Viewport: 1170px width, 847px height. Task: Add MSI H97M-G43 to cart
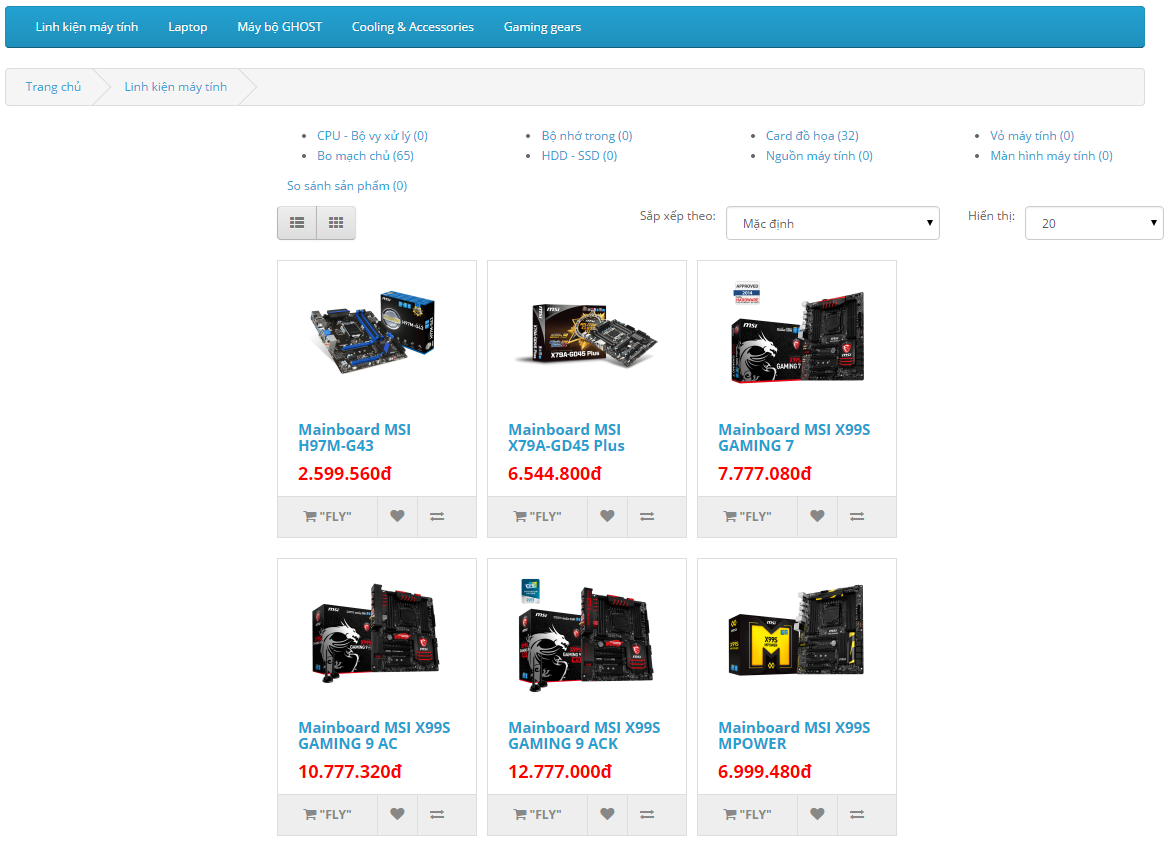328,516
